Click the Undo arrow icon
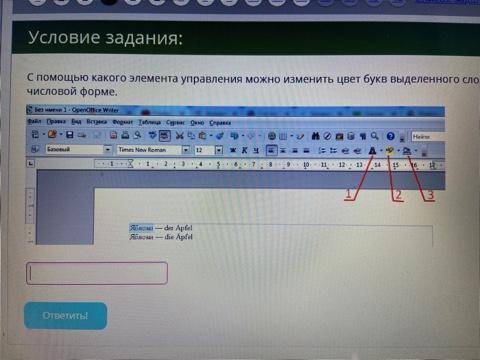The width and height of the screenshot is (480, 360). point(234,136)
